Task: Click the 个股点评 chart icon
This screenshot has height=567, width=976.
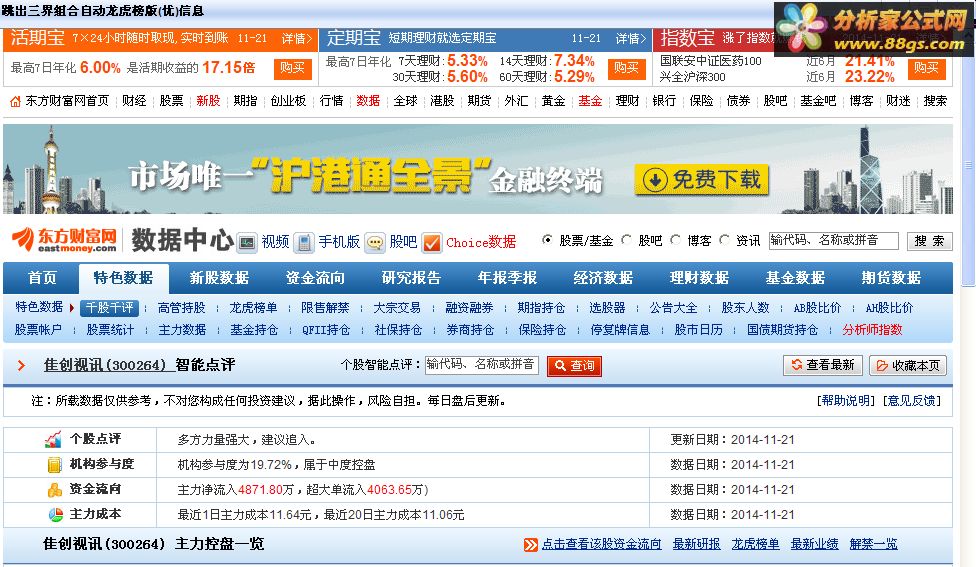Action: pyautogui.click(x=54, y=439)
